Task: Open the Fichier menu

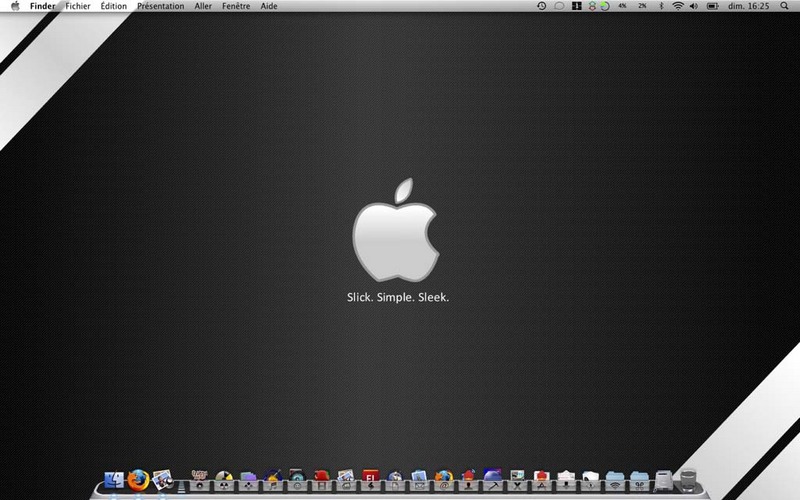Action: tap(77, 6)
